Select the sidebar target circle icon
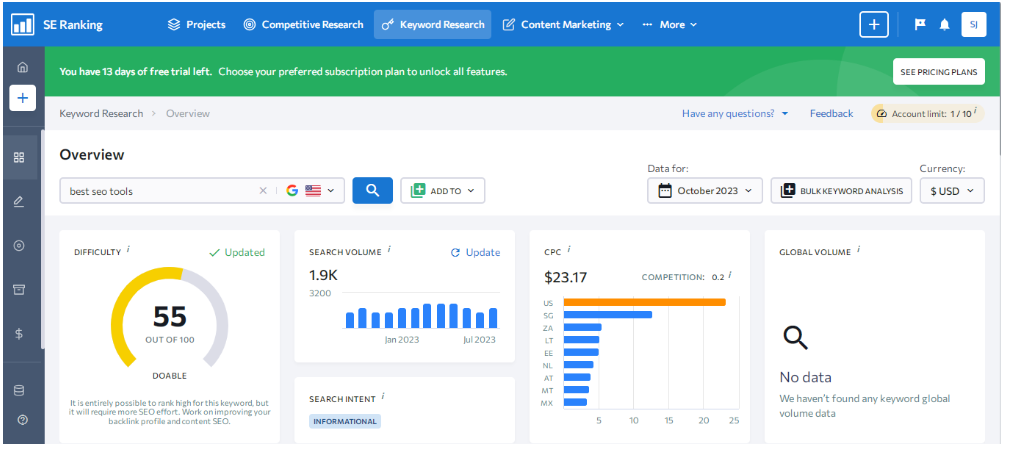 click(19, 245)
